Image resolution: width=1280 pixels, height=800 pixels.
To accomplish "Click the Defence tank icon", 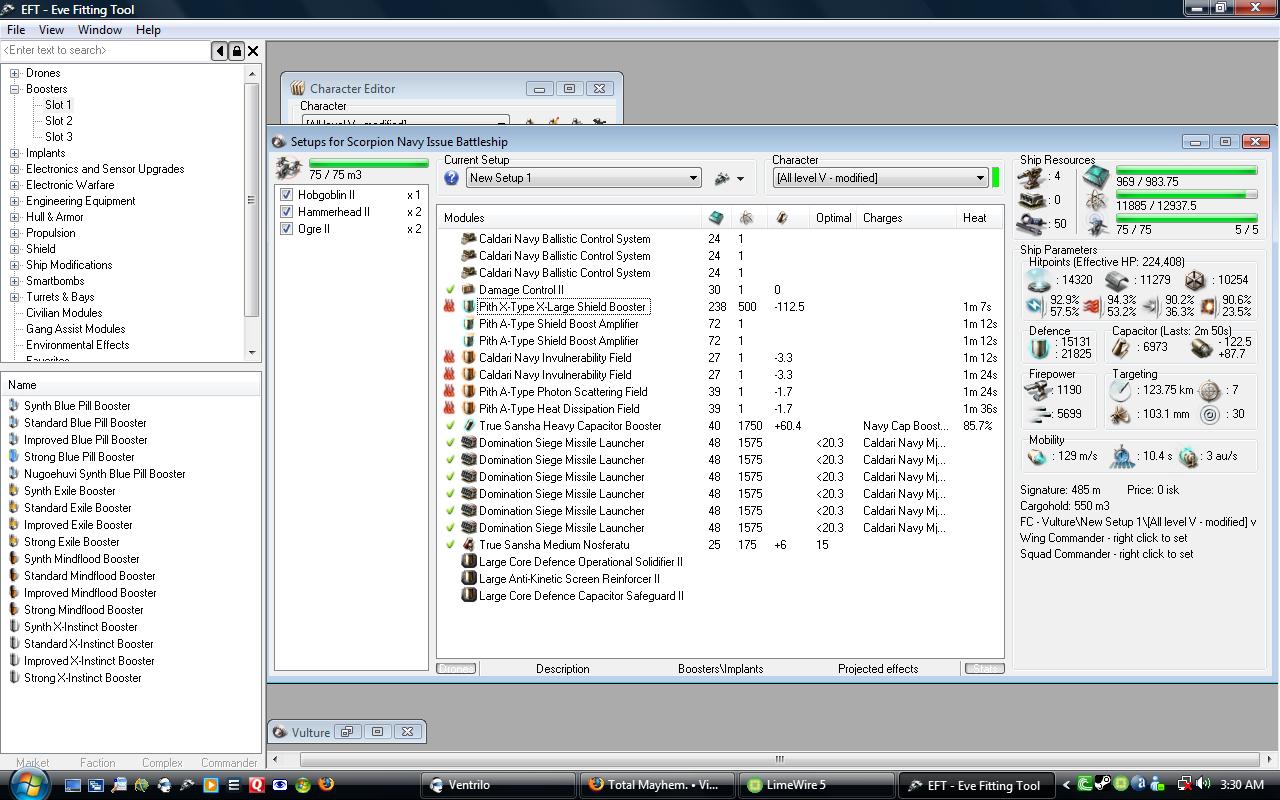I will point(1040,348).
